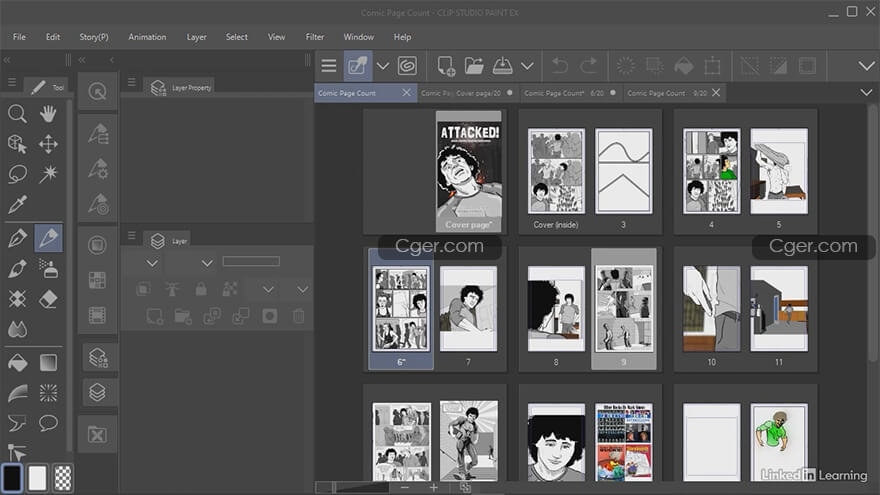Expand dropdown next to highlighted pen icon
Viewport: 880px width, 495px height.
tap(383, 66)
